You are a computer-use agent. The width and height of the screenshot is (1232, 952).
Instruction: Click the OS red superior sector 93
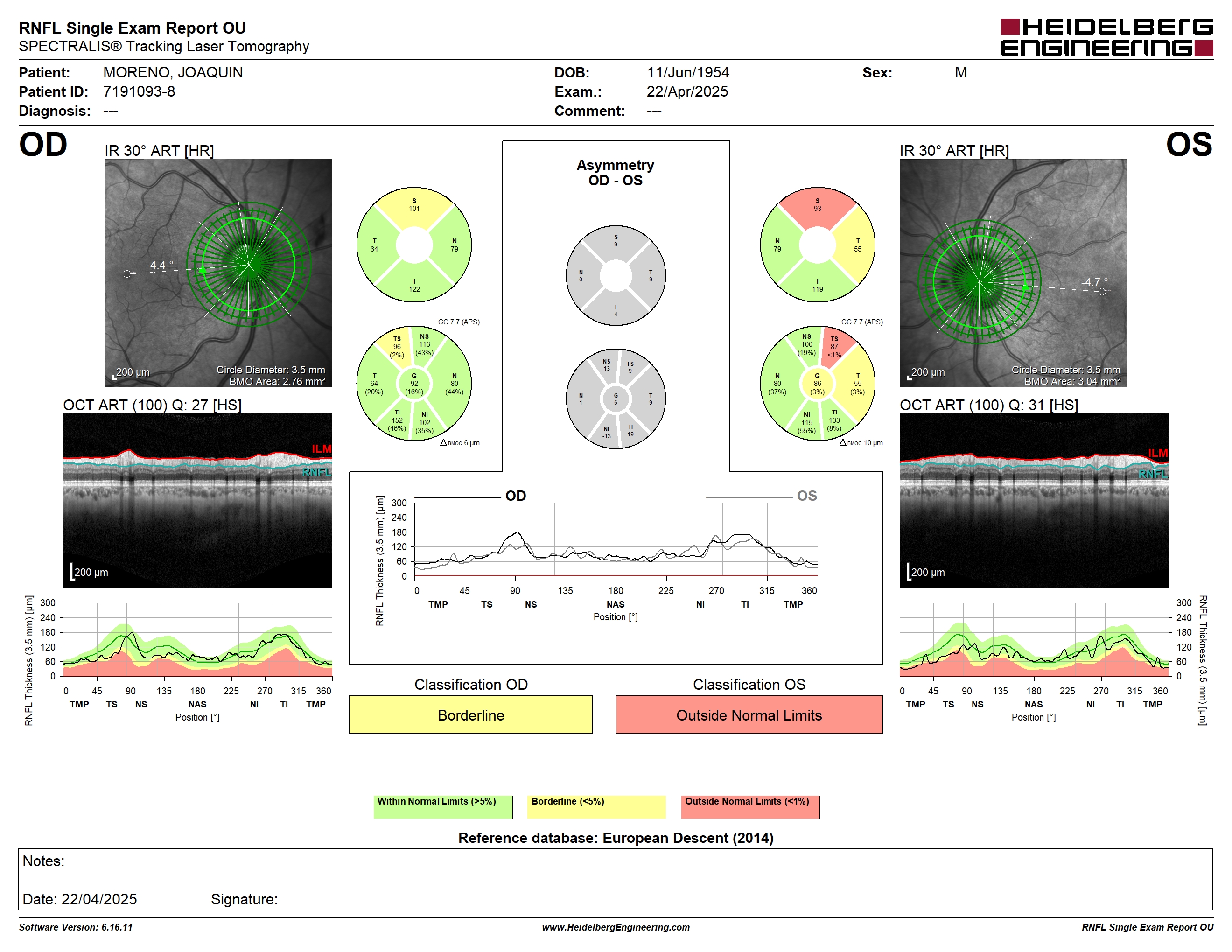click(818, 208)
